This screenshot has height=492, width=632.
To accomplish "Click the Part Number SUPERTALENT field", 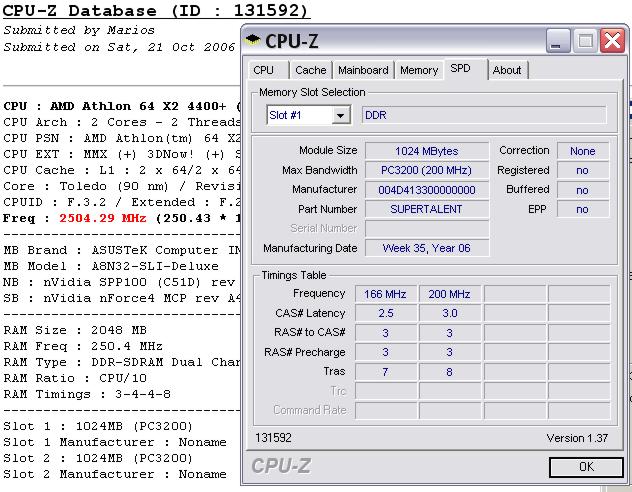I will click(x=427, y=209).
